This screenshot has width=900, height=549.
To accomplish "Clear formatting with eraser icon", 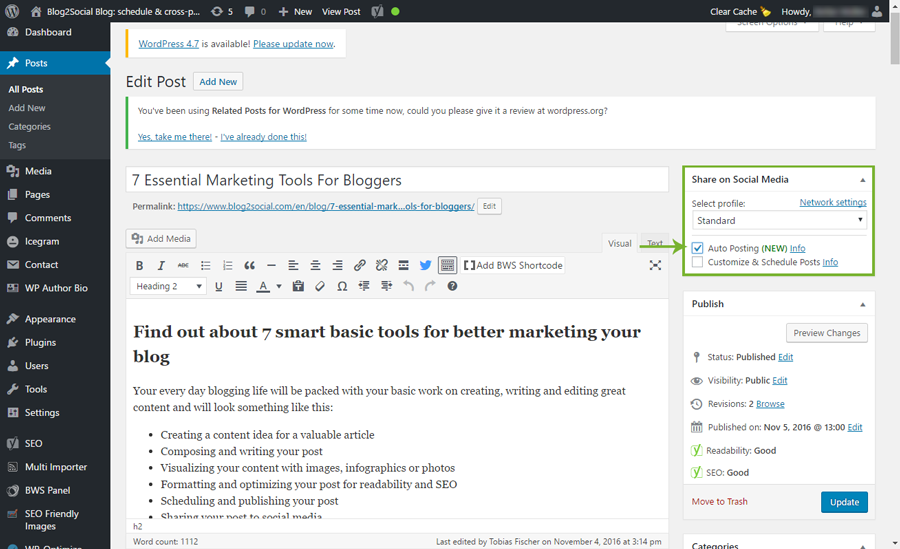I will click(x=320, y=286).
